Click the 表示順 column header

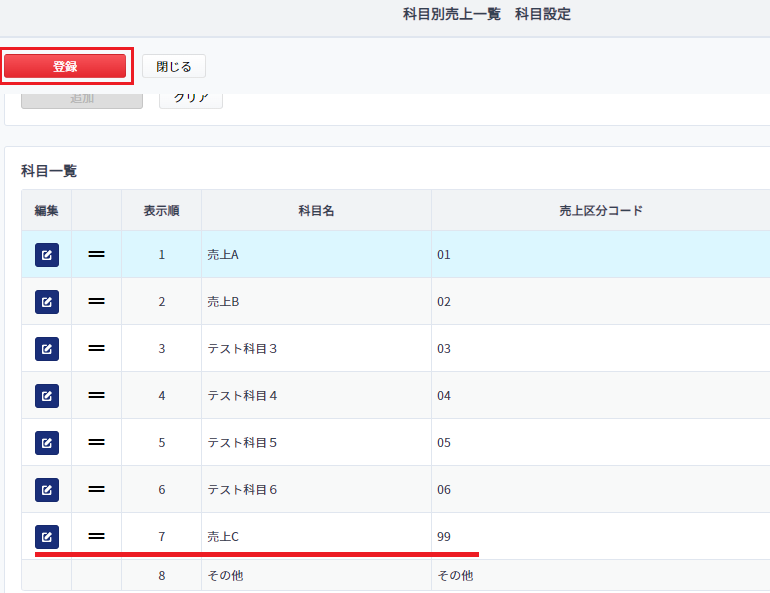(162, 211)
